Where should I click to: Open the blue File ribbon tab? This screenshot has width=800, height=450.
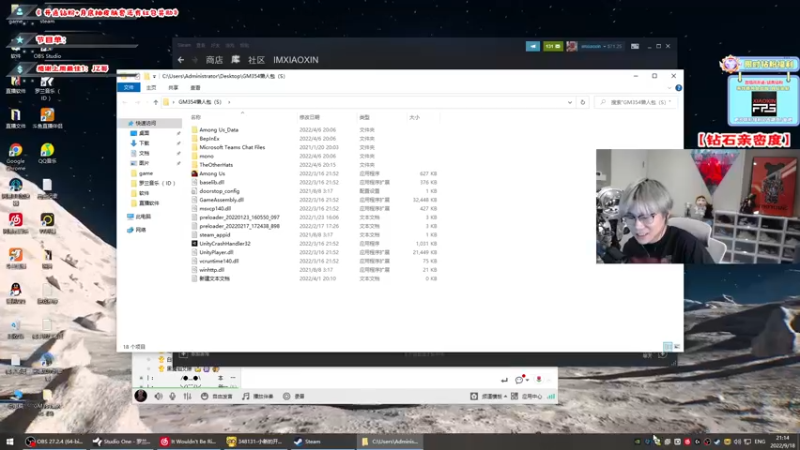[129, 88]
